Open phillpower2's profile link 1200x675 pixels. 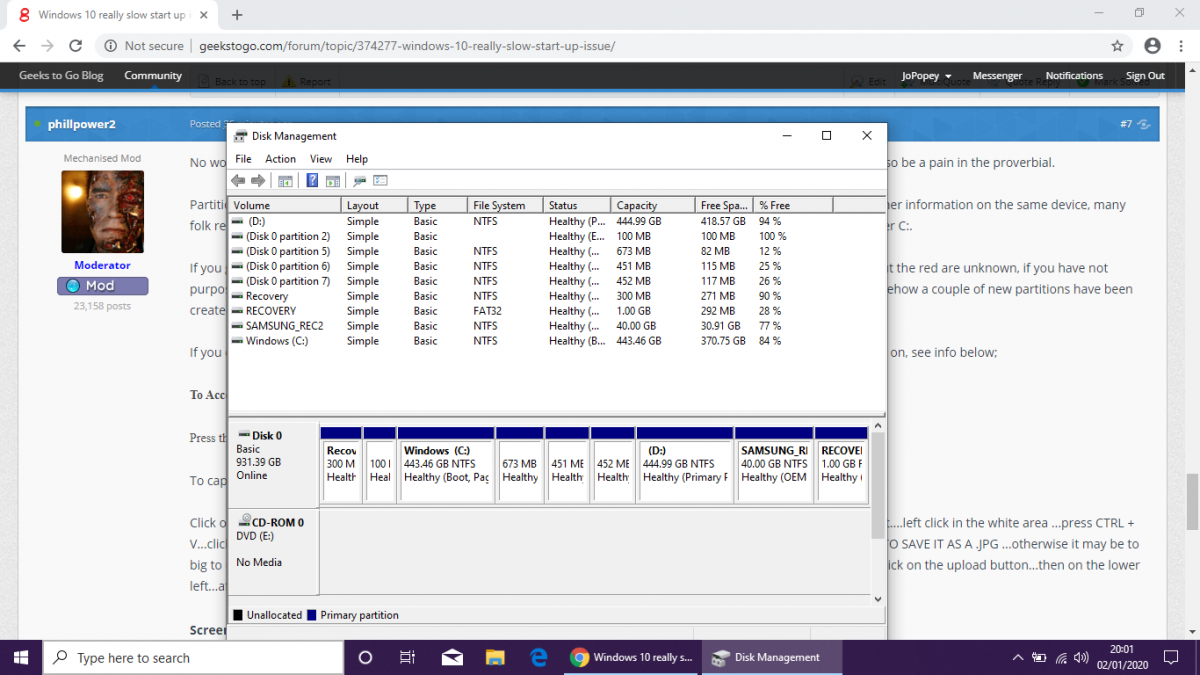pyautogui.click(x=82, y=124)
